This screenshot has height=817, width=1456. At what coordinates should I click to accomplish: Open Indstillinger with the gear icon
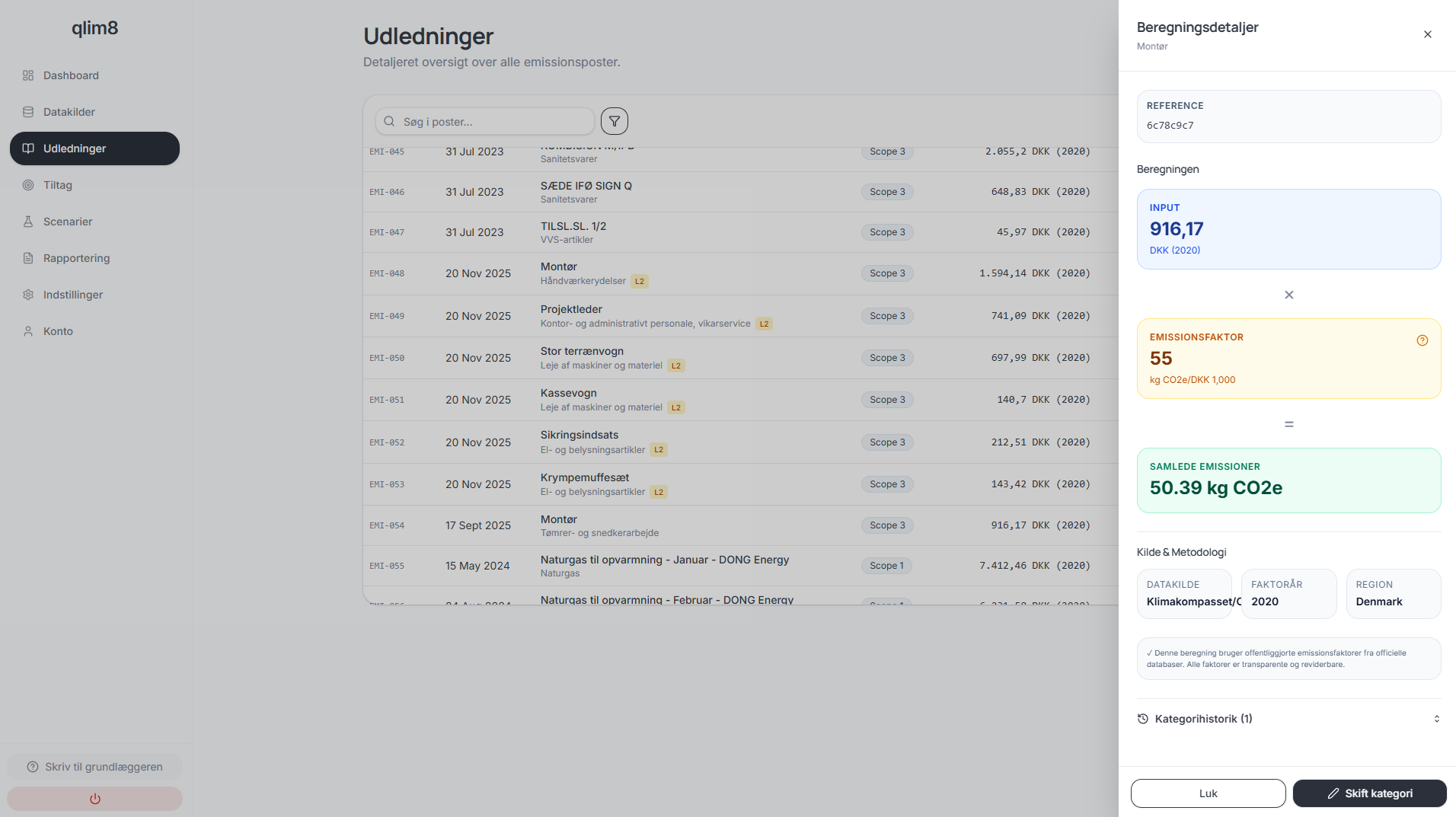click(x=28, y=295)
